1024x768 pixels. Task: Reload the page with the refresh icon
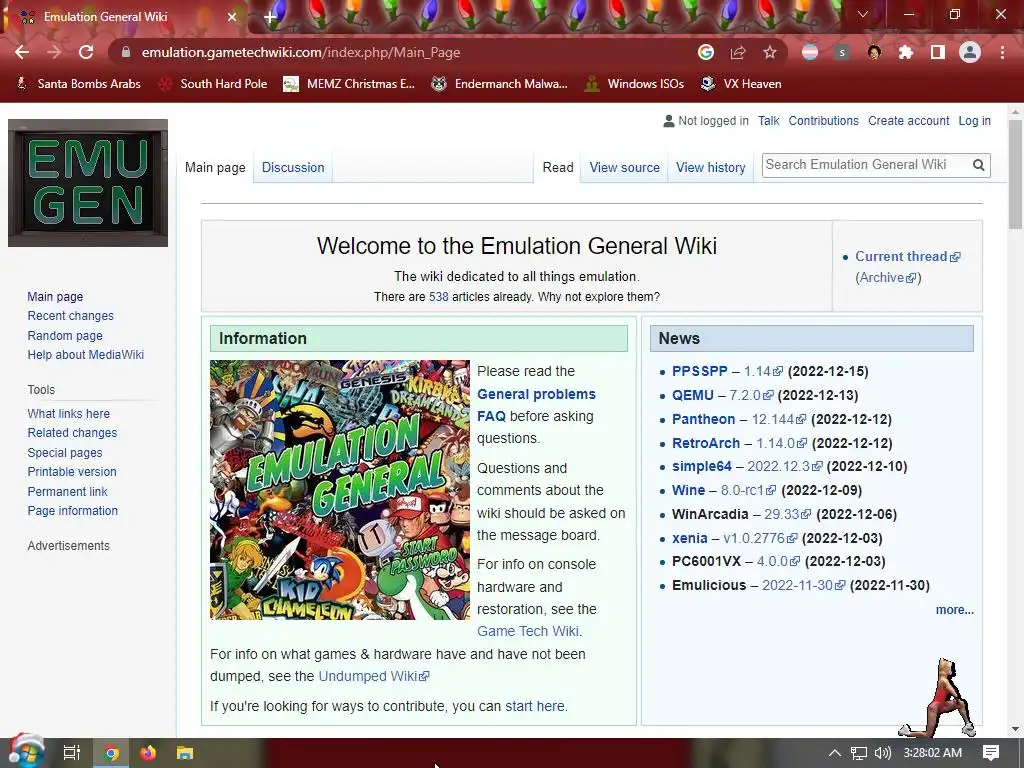pos(86,52)
